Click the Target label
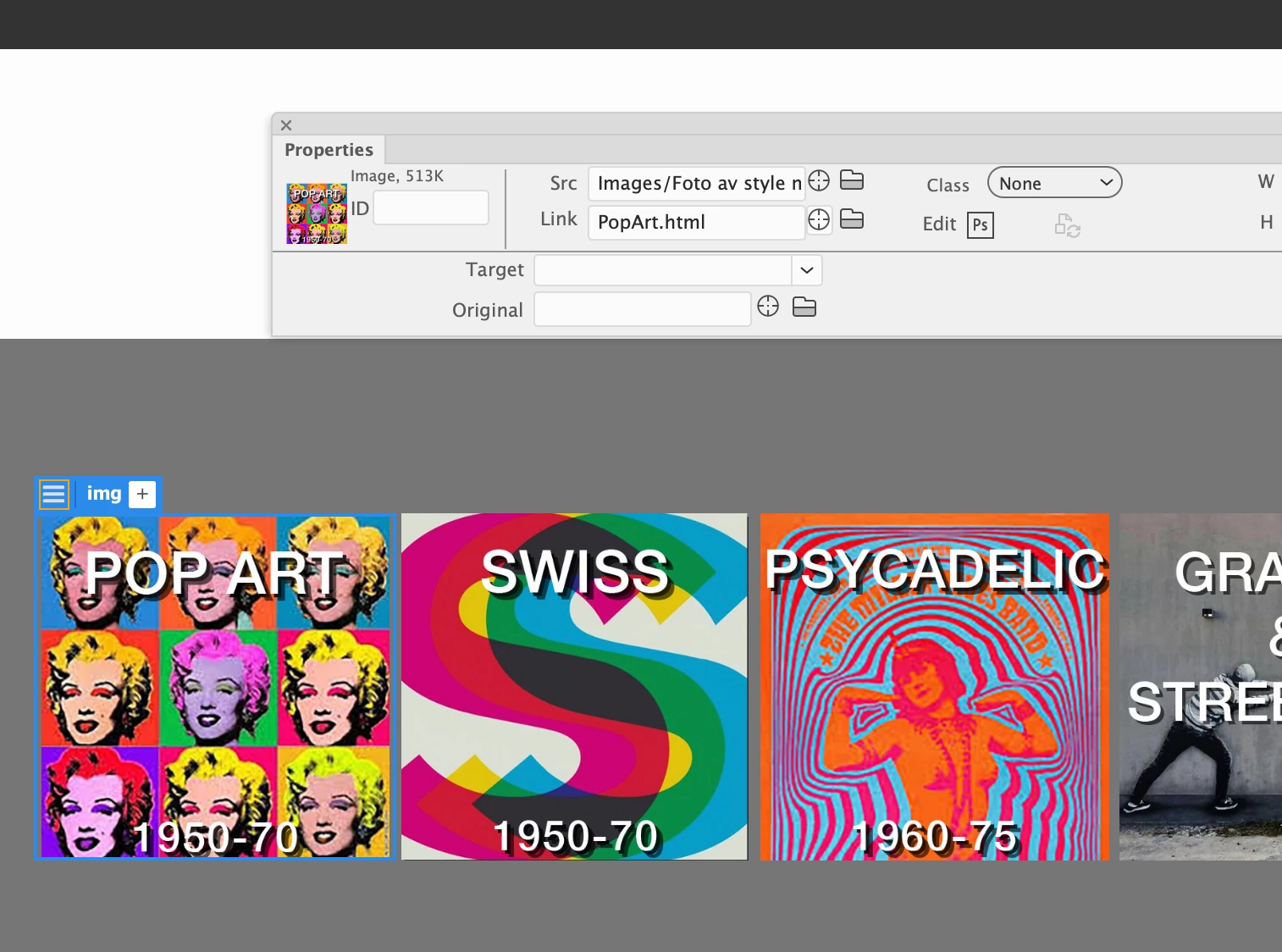Viewport: 1282px width, 952px height. click(x=495, y=270)
